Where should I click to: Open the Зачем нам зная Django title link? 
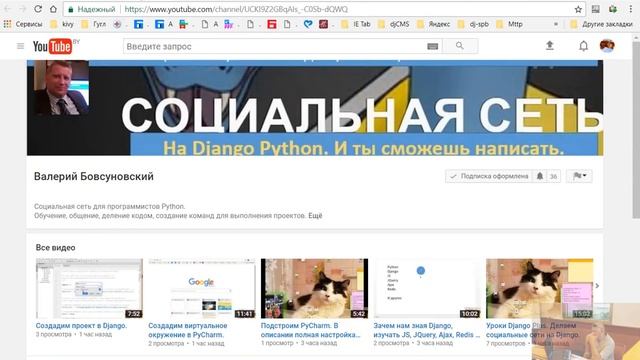427,330
